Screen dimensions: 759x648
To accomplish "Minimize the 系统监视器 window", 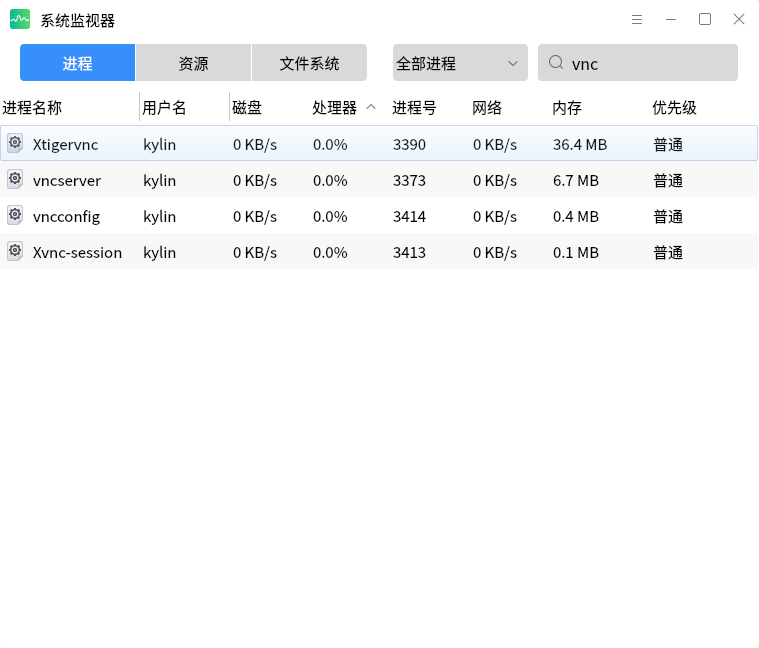I will (x=671, y=19).
